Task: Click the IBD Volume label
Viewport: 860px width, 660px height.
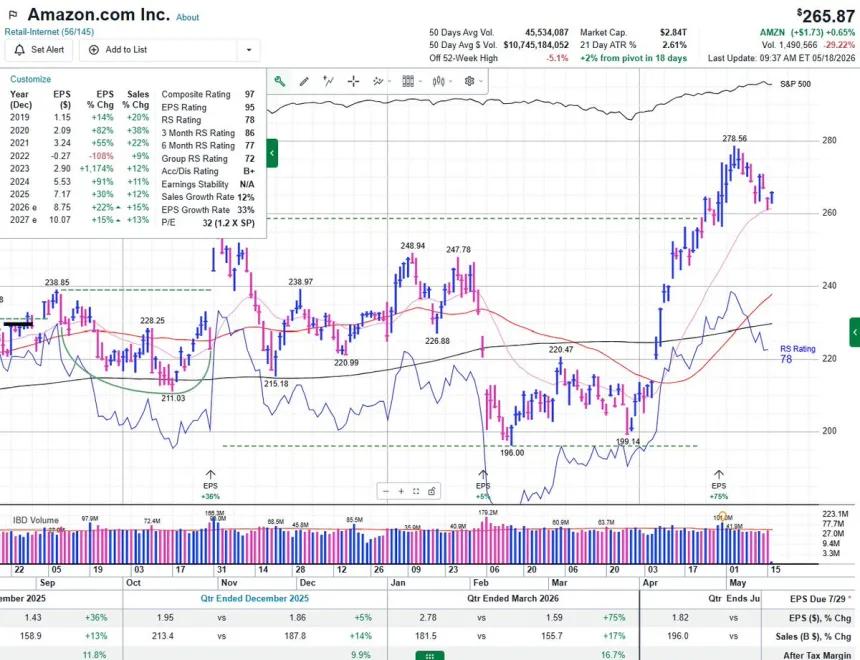Action: (36, 520)
